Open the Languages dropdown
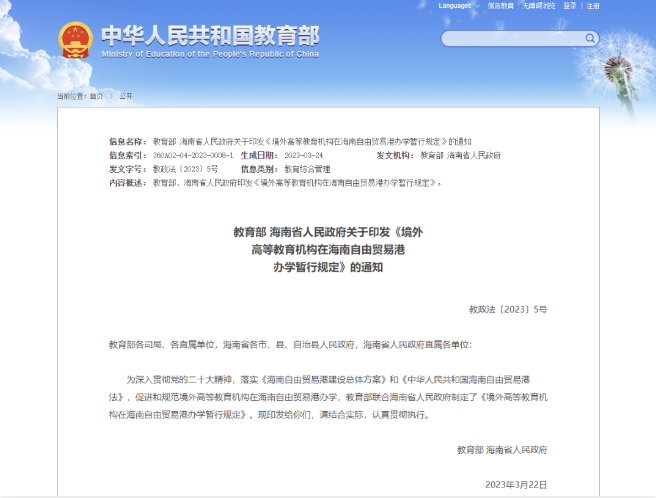Viewport: 656px width, 498px height. coord(459,6)
